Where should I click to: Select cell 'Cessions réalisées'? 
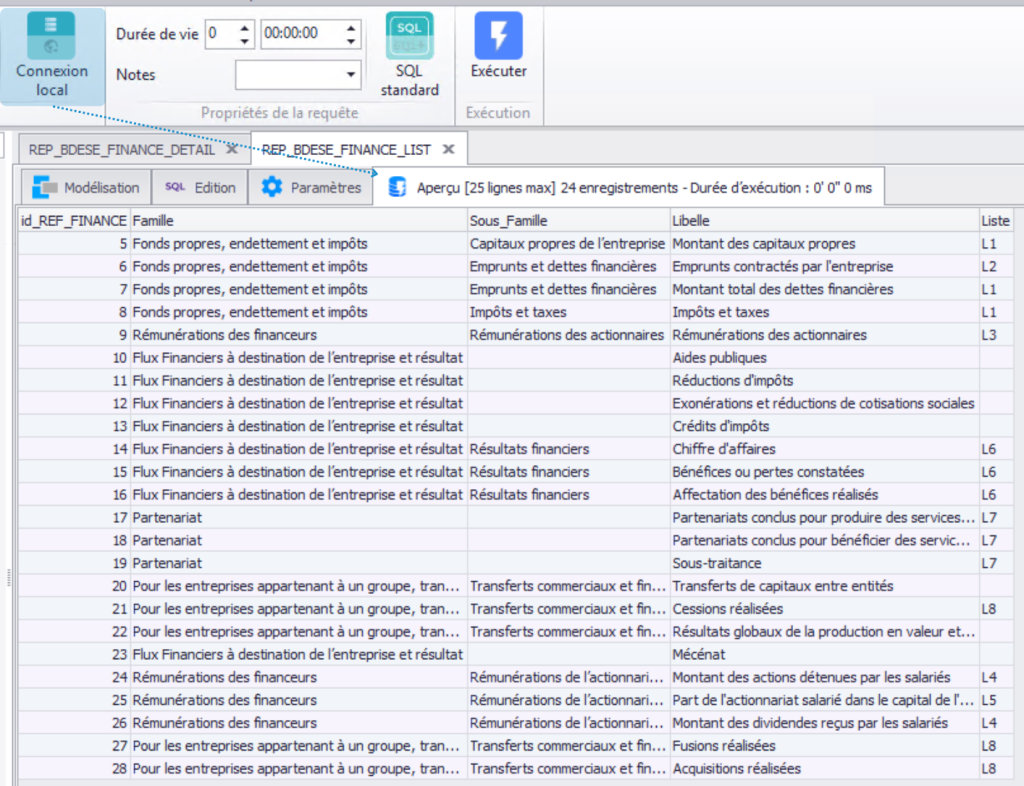(824, 609)
